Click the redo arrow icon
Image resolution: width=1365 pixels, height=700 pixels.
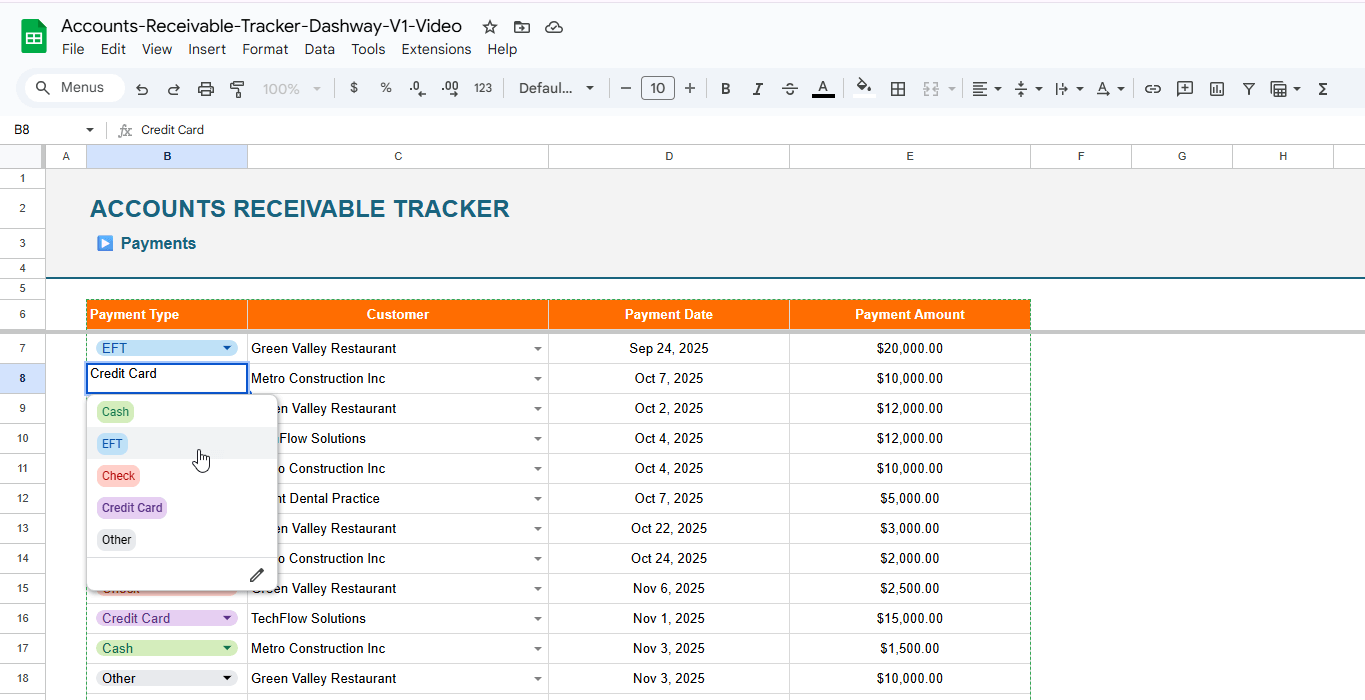174,89
